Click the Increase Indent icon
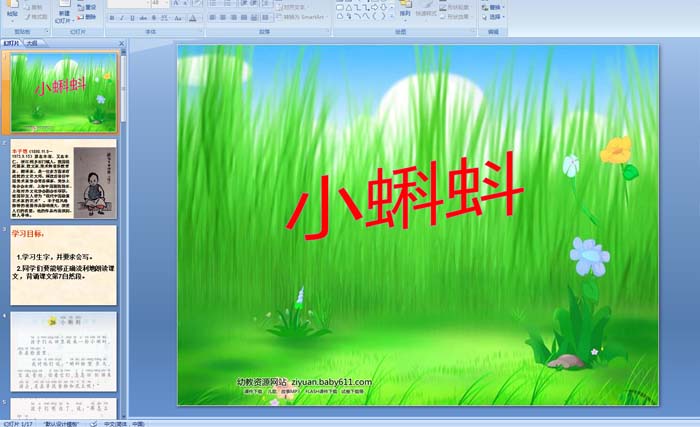The height and width of the screenshot is (427, 700). [x=254, y=3]
